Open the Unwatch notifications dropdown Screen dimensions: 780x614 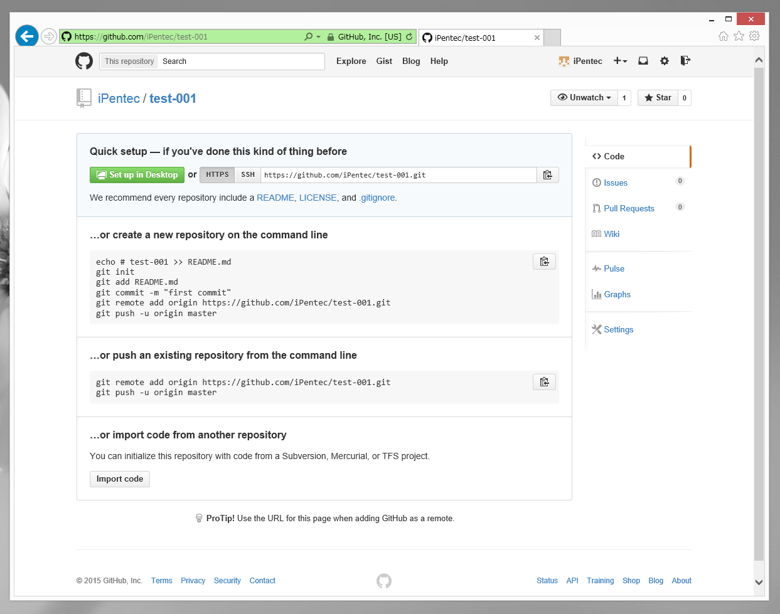click(x=584, y=98)
